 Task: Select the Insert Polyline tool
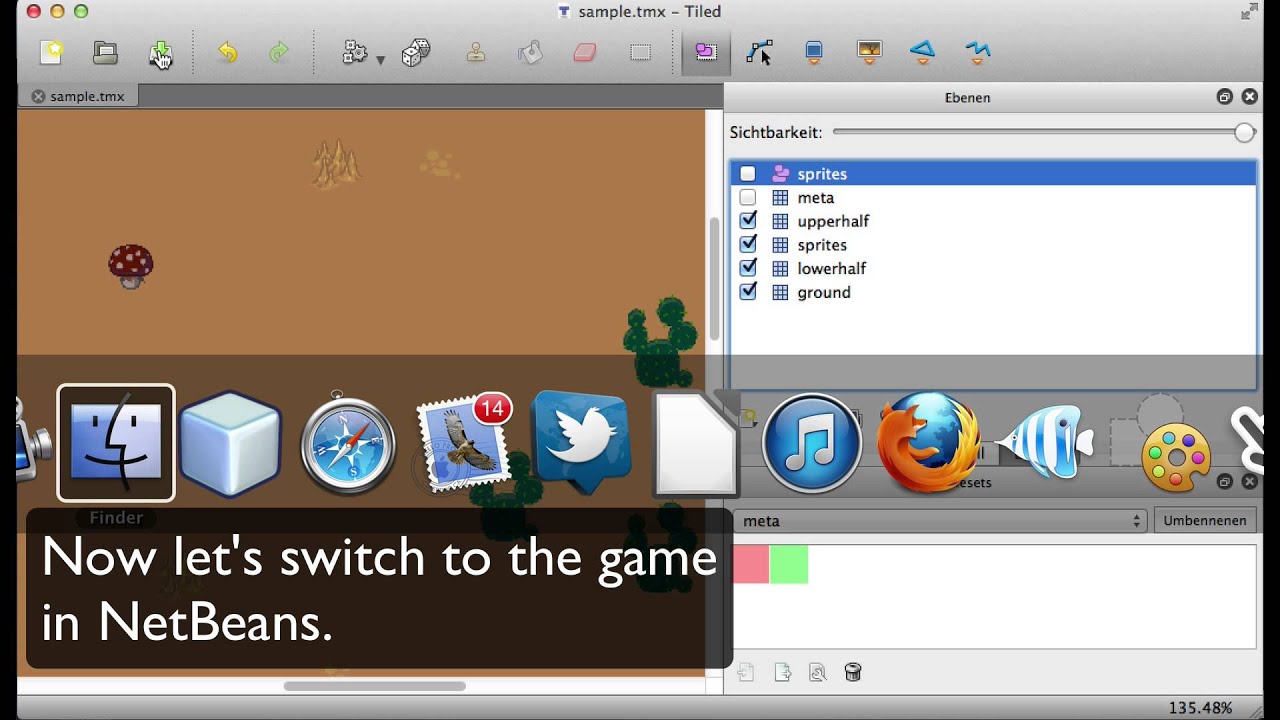978,52
